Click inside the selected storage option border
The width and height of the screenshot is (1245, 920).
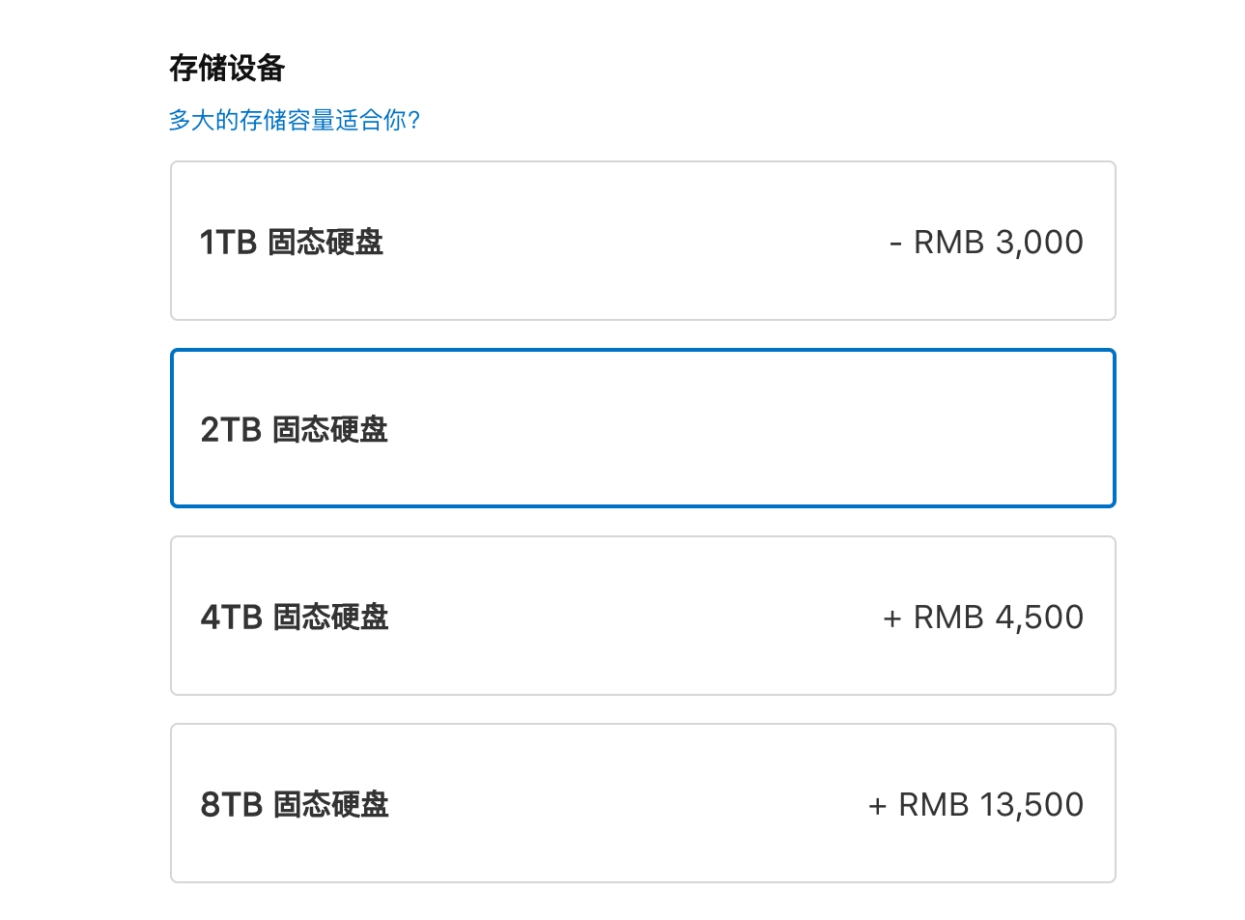(643, 426)
